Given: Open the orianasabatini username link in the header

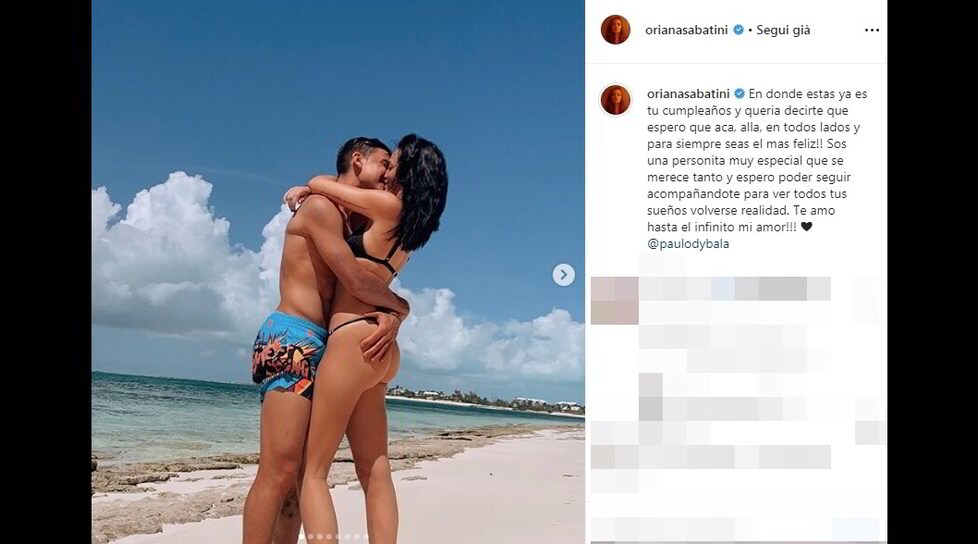Looking at the screenshot, I should pyautogui.click(x=687, y=30).
